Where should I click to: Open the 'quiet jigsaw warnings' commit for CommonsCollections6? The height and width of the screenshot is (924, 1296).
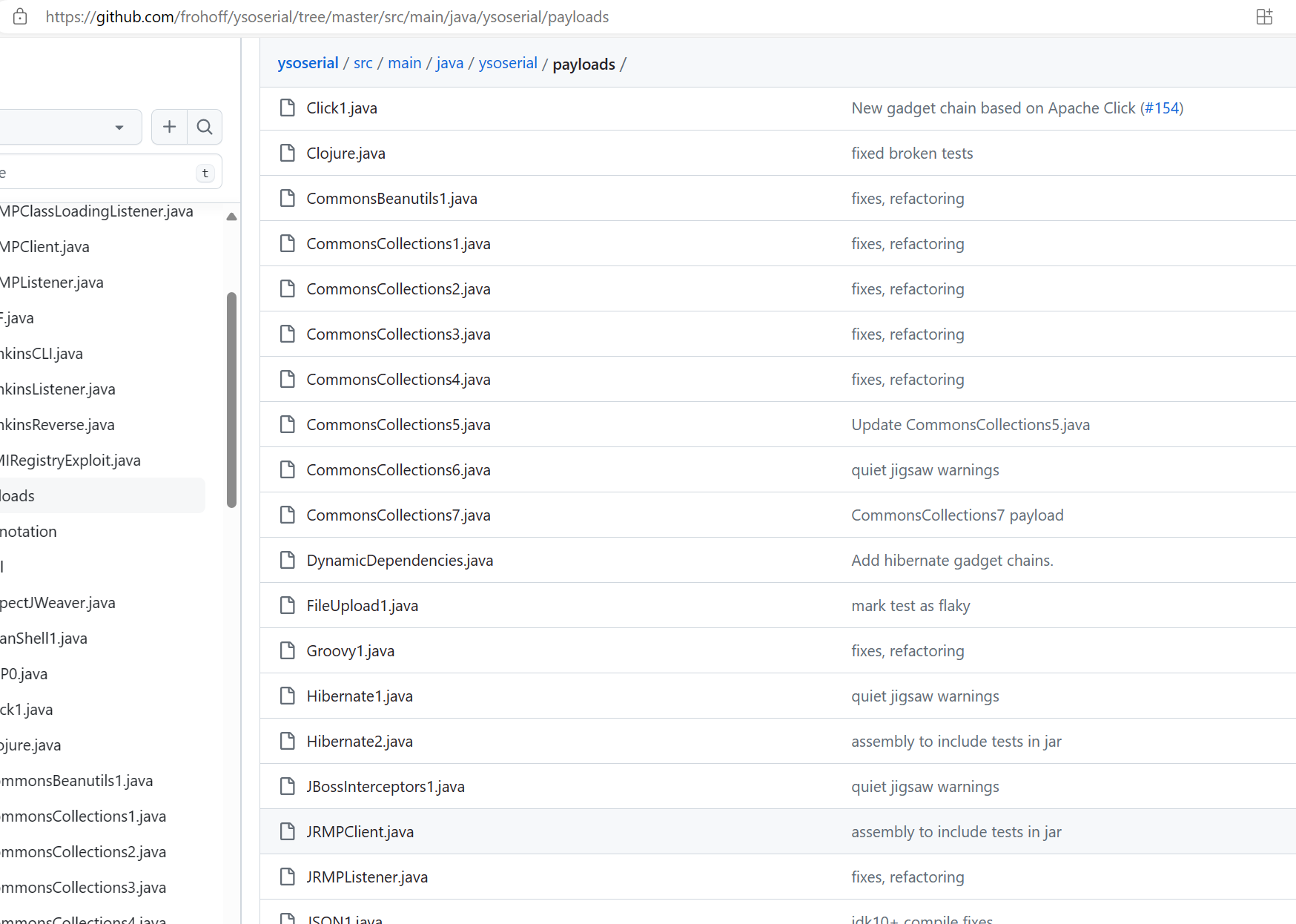925,470
